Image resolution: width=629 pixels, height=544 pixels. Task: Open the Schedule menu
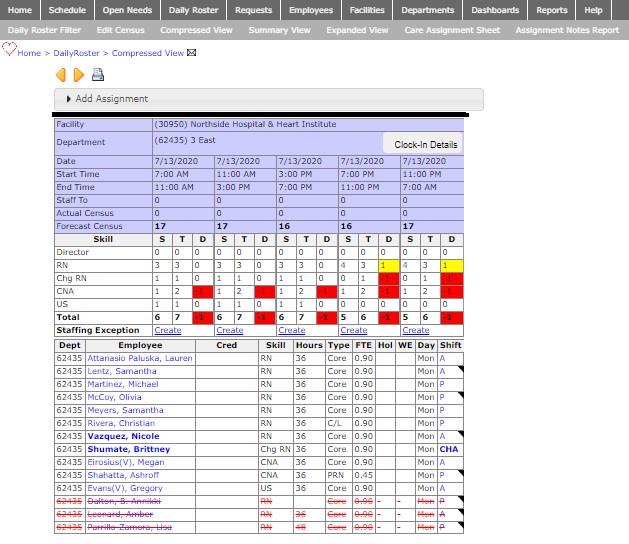point(68,10)
